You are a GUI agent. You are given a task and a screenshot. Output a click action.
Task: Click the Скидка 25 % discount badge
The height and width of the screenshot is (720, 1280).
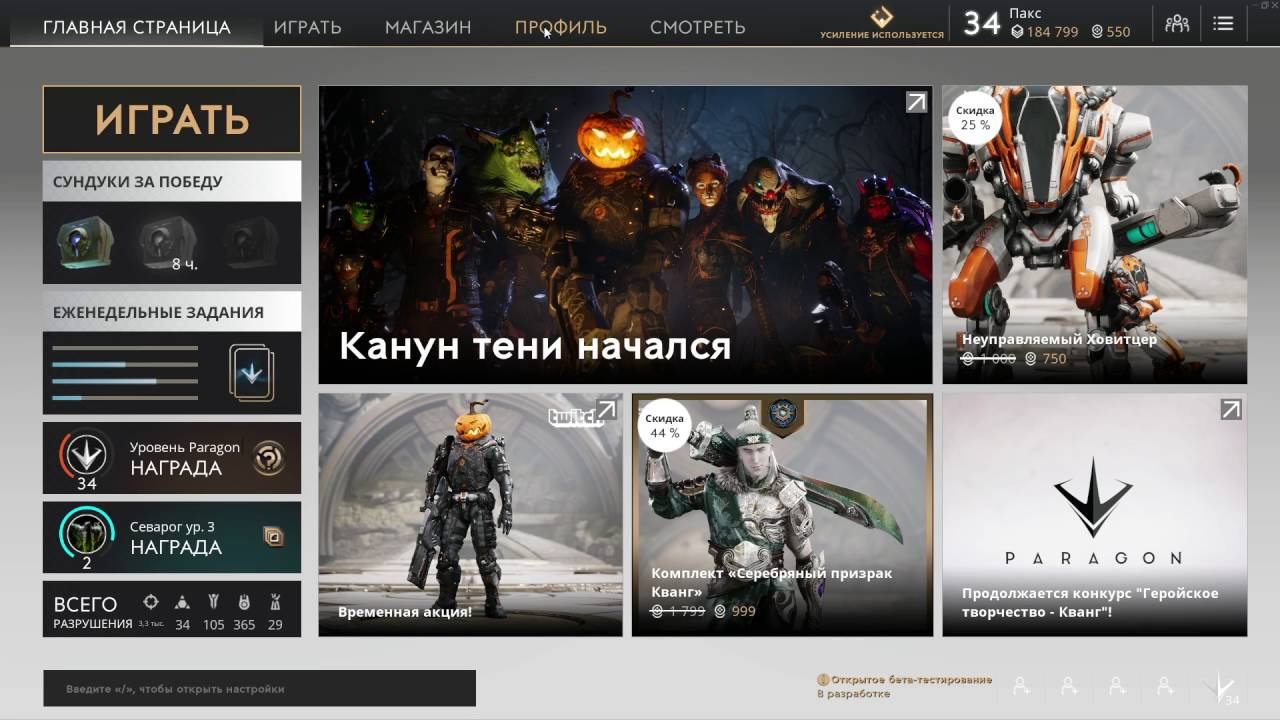[x=975, y=118]
